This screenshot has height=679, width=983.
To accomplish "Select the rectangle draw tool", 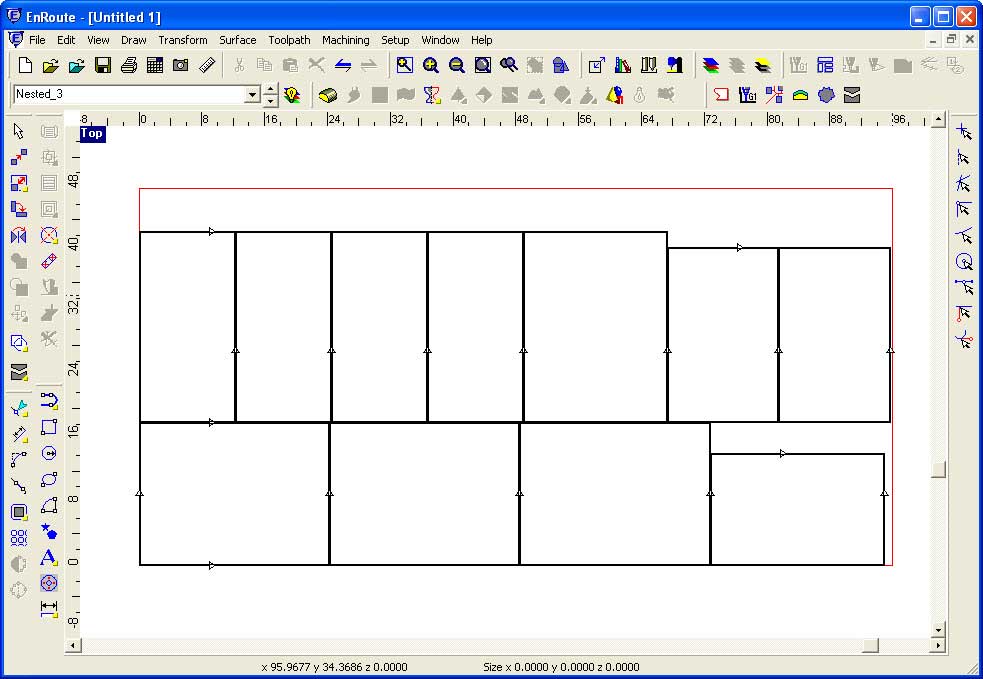I will [x=48, y=427].
